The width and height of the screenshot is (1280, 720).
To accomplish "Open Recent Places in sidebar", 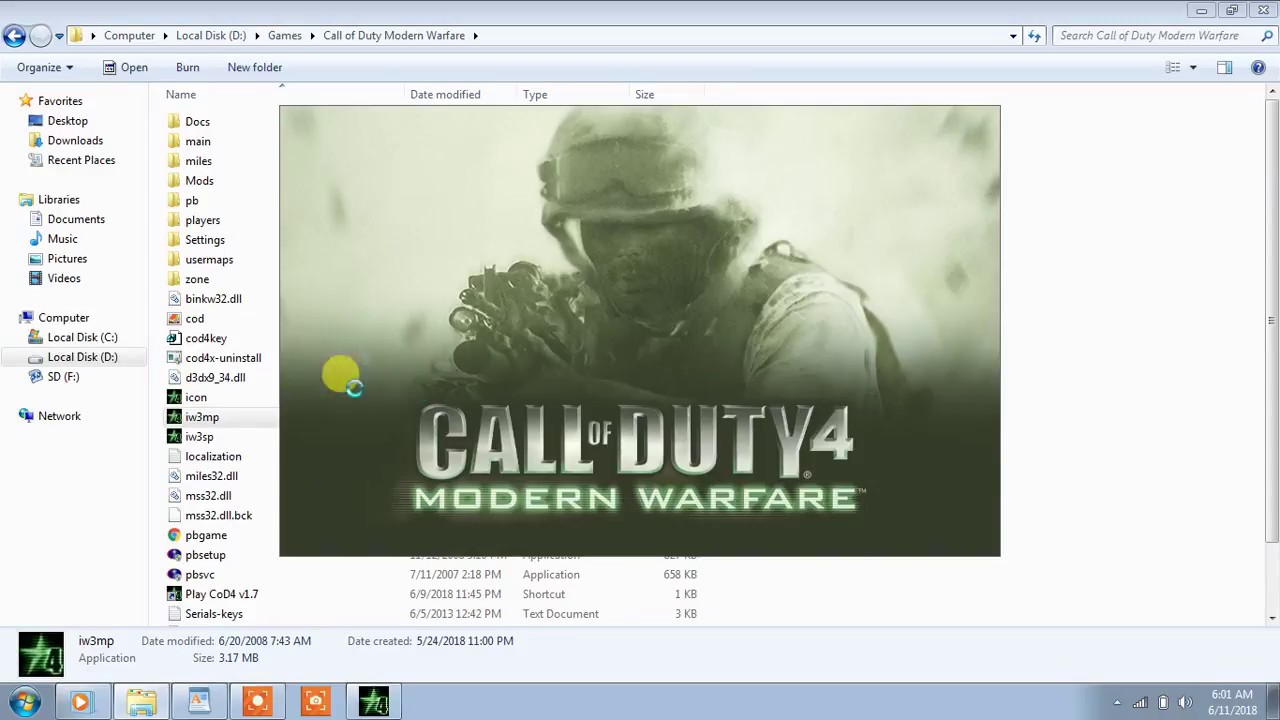I will [81, 160].
